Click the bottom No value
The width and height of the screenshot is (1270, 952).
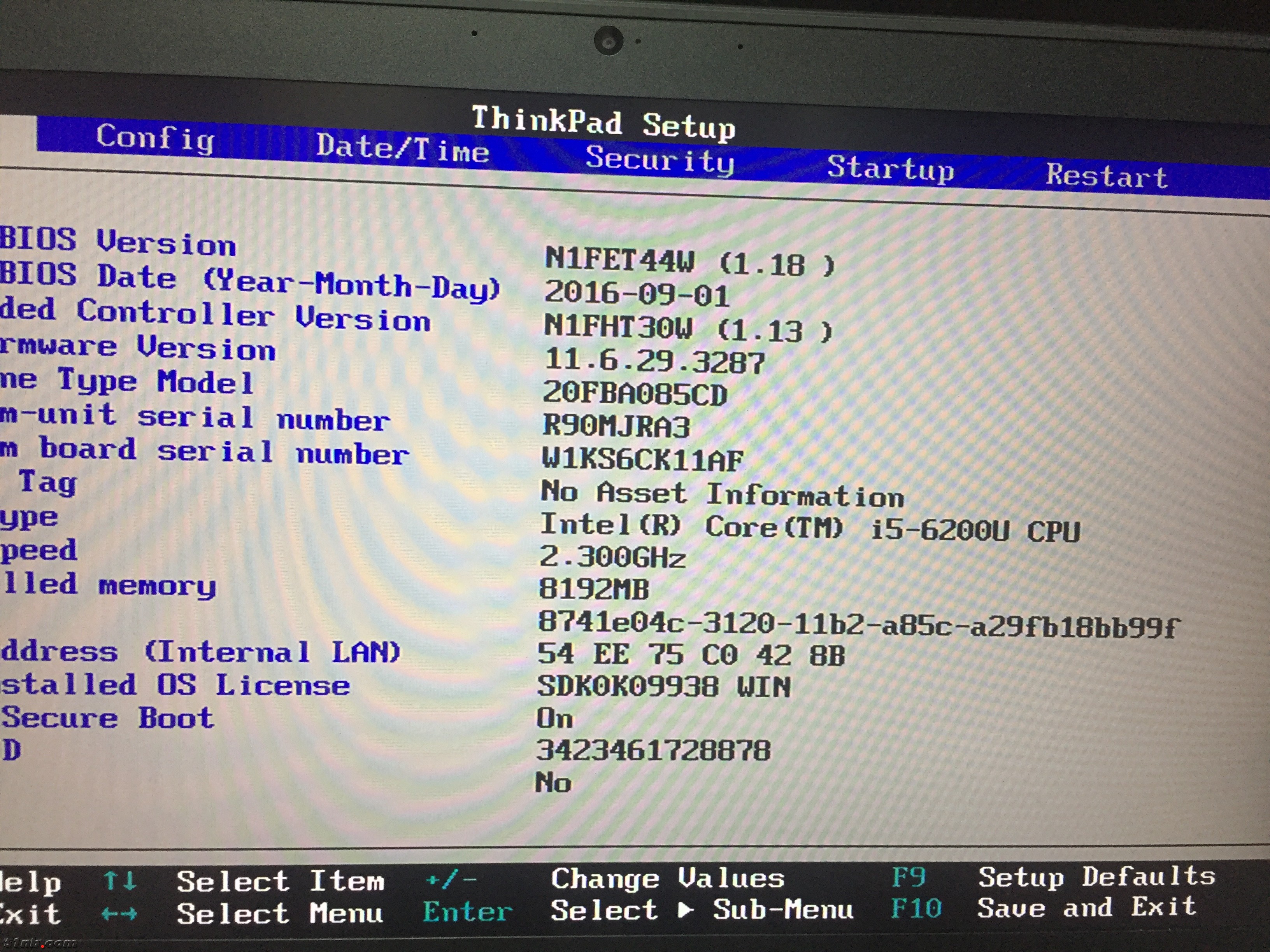coord(553,783)
